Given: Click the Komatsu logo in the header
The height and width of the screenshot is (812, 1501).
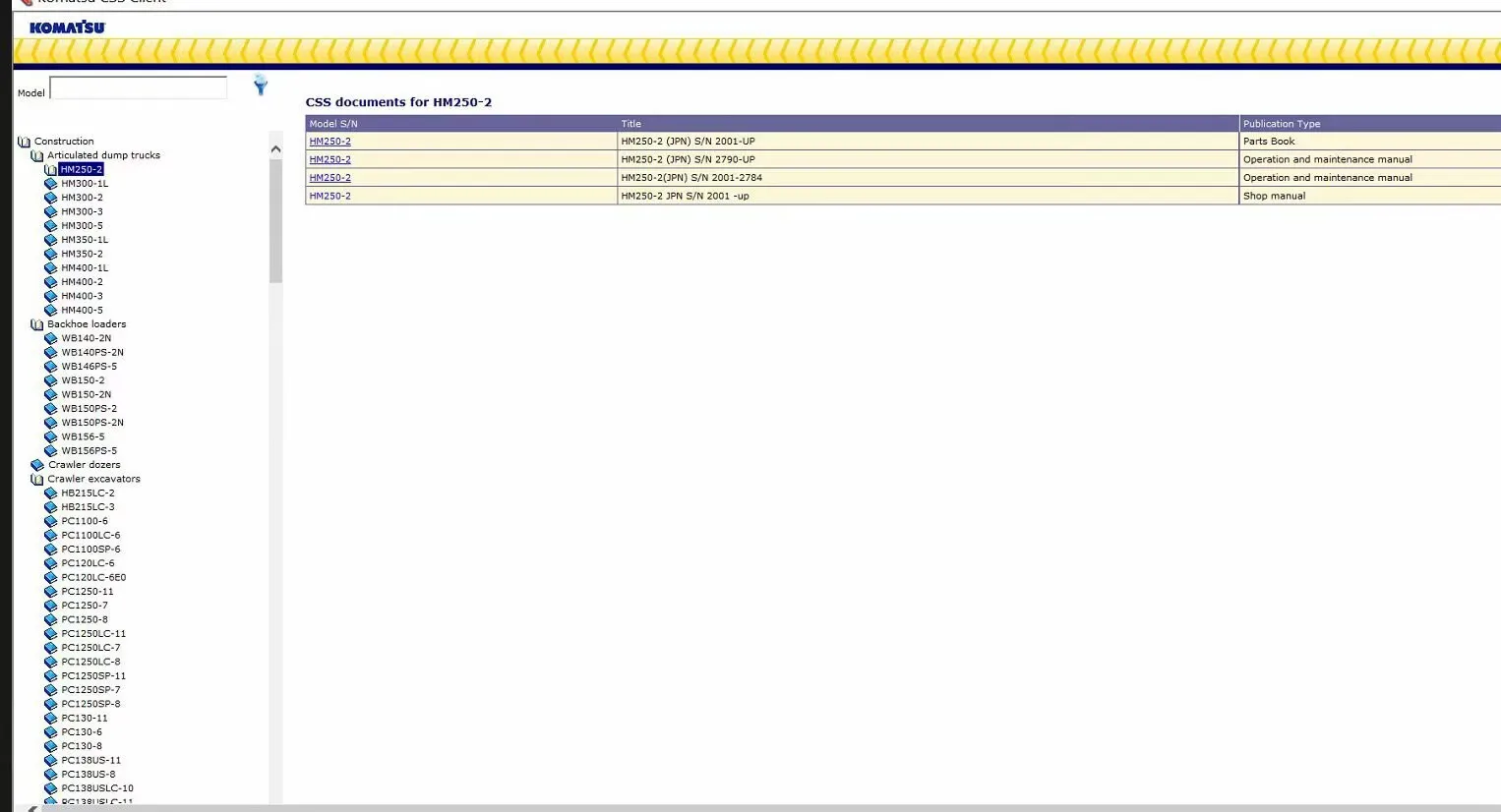Looking at the screenshot, I should 67,28.
